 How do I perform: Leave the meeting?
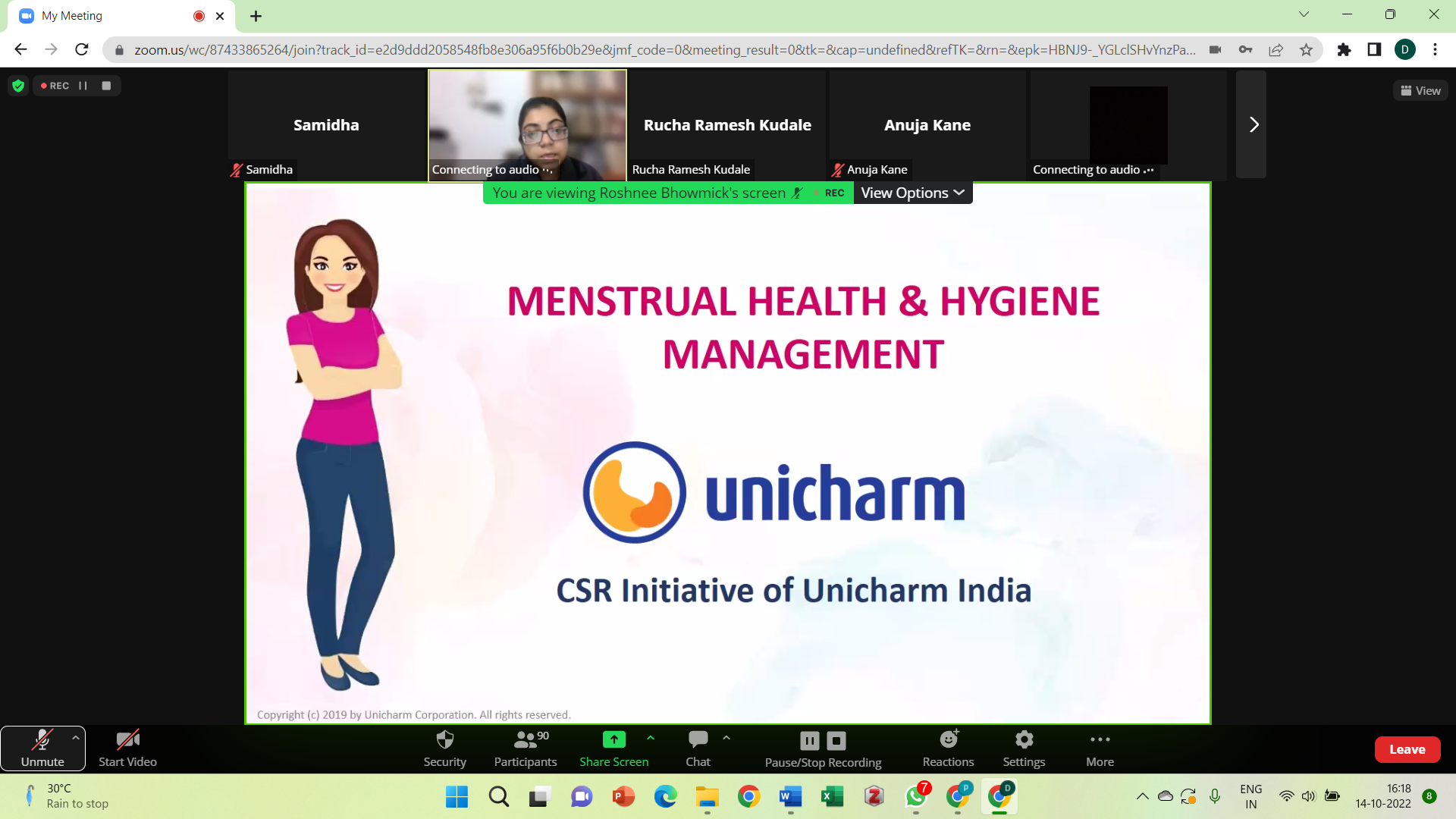pos(1407,749)
